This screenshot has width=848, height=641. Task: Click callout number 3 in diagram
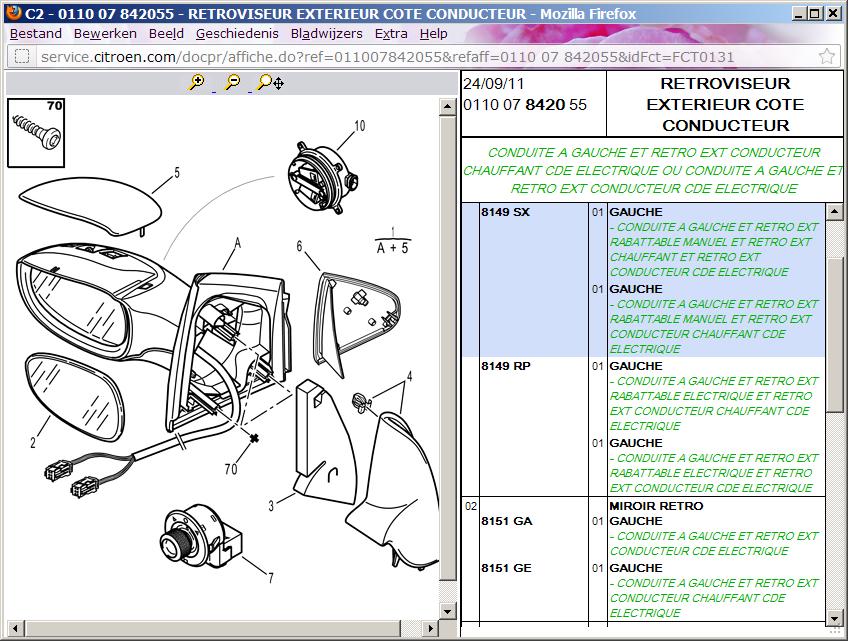[x=271, y=506]
